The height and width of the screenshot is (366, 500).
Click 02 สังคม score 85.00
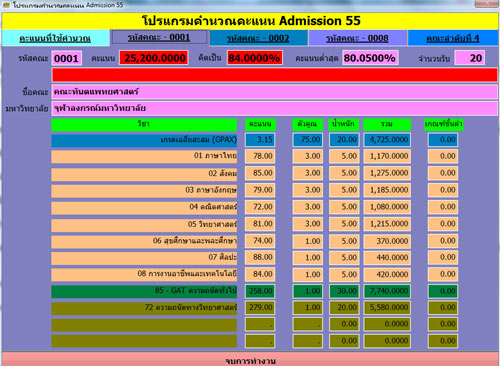[x=260, y=173]
